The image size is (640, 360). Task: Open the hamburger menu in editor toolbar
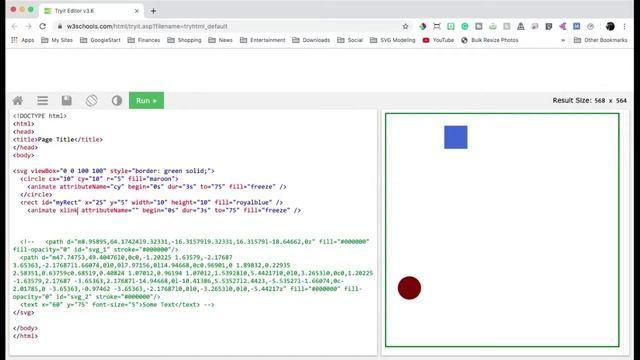click(x=42, y=100)
